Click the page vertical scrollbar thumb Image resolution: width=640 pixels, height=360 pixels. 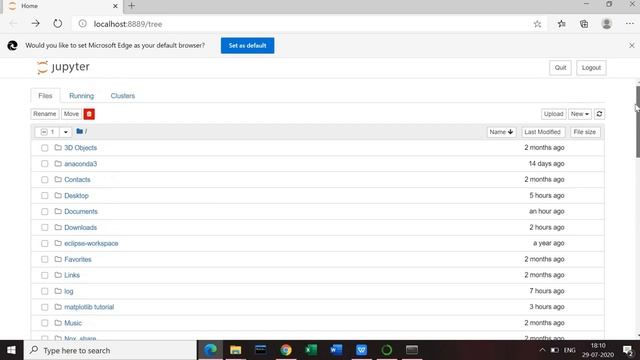pyautogui.click(x=638, y=122)
